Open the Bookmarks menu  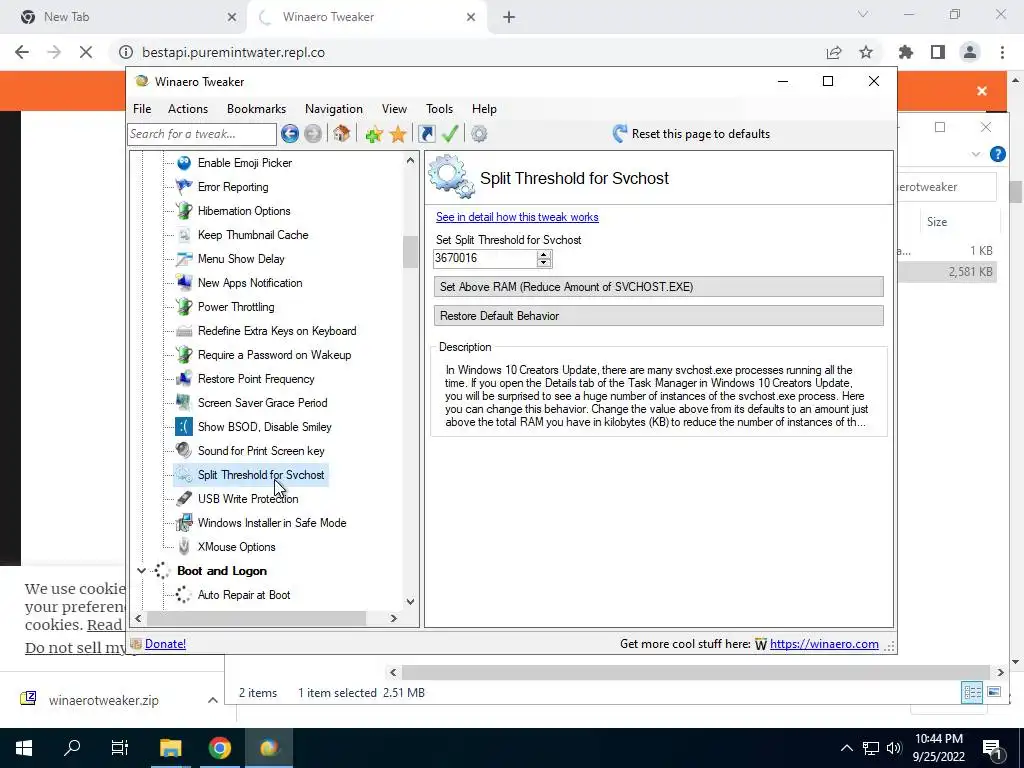257,109
